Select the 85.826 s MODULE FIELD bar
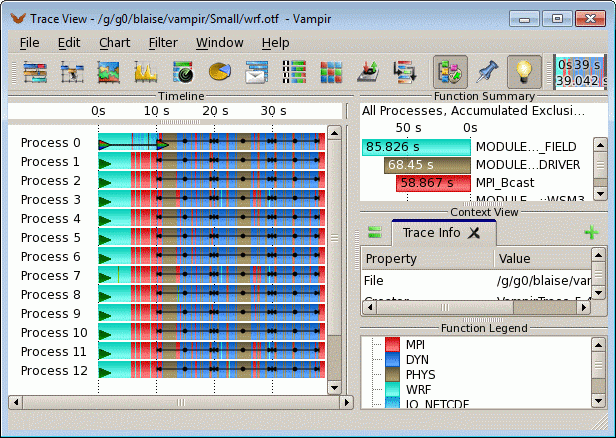The height and width of the screenshot is (438, 616). point(416,147)
